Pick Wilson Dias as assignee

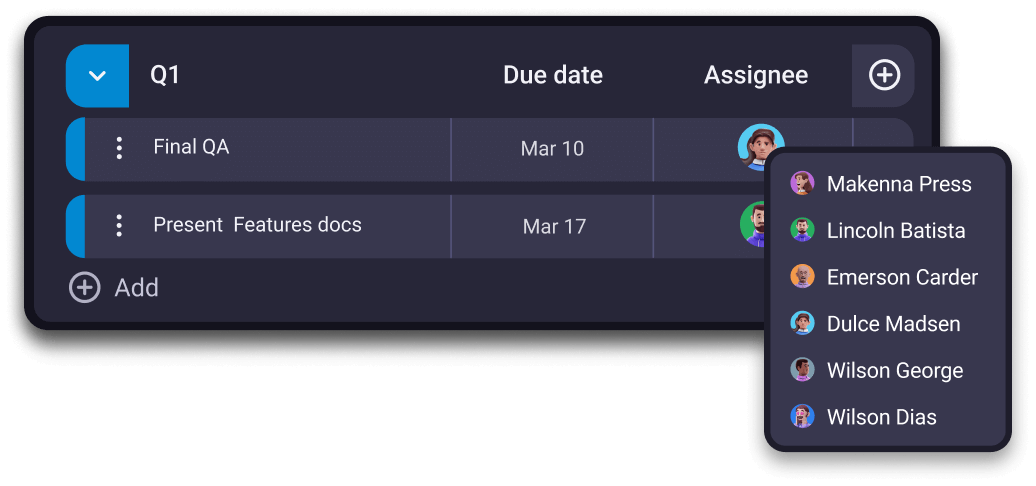coord(881,417)
